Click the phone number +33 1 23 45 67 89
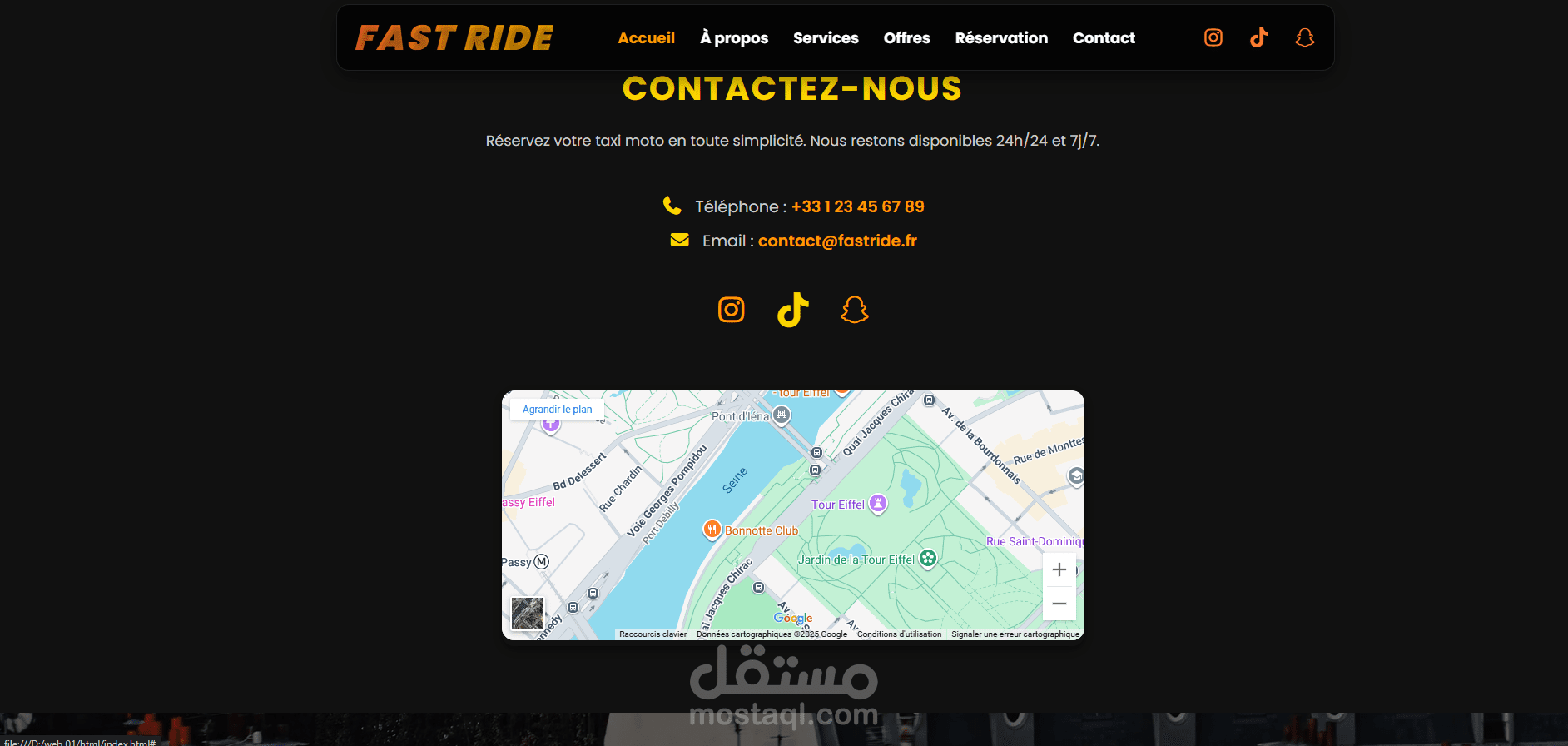The width and height of the screenshot is (1568, 746). [858, 206]
